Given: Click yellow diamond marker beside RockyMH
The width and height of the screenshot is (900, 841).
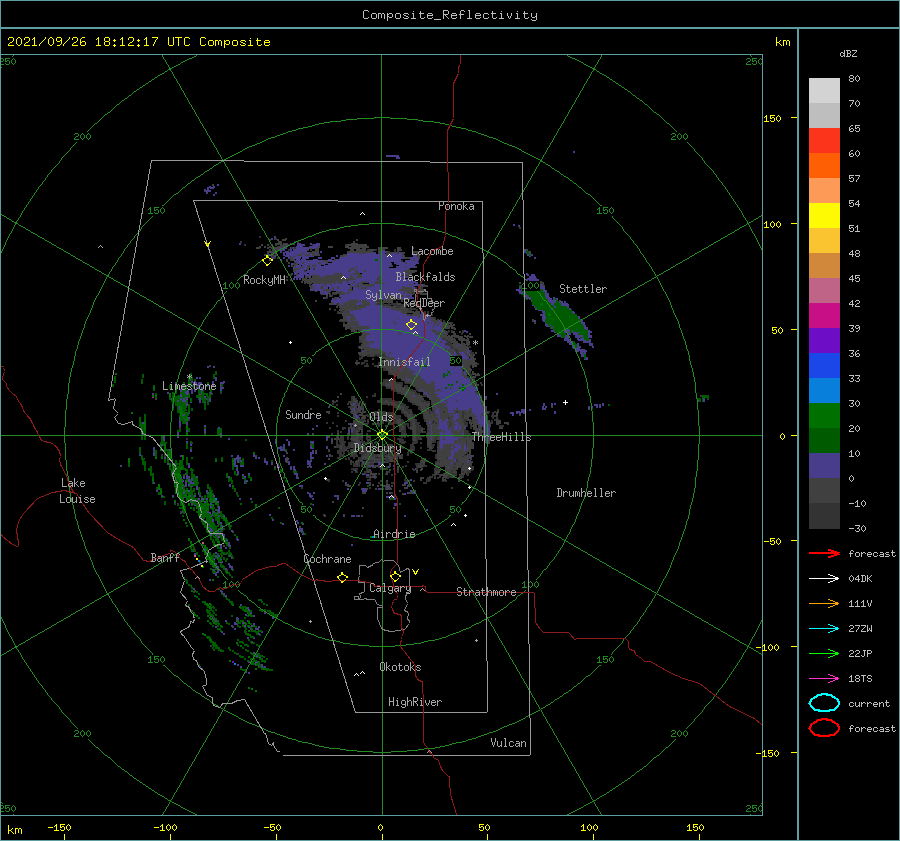Looking at the screenshot, I should pyautogui.click(x=267, y=261).
